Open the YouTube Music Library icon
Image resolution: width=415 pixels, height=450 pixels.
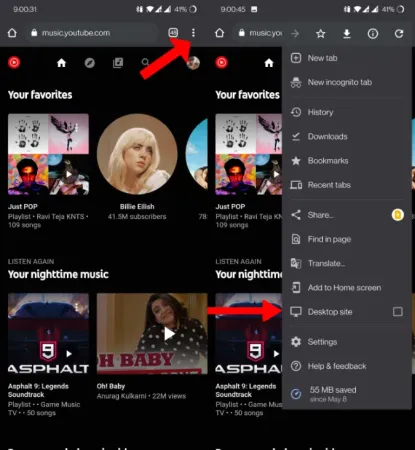[118, 63]
